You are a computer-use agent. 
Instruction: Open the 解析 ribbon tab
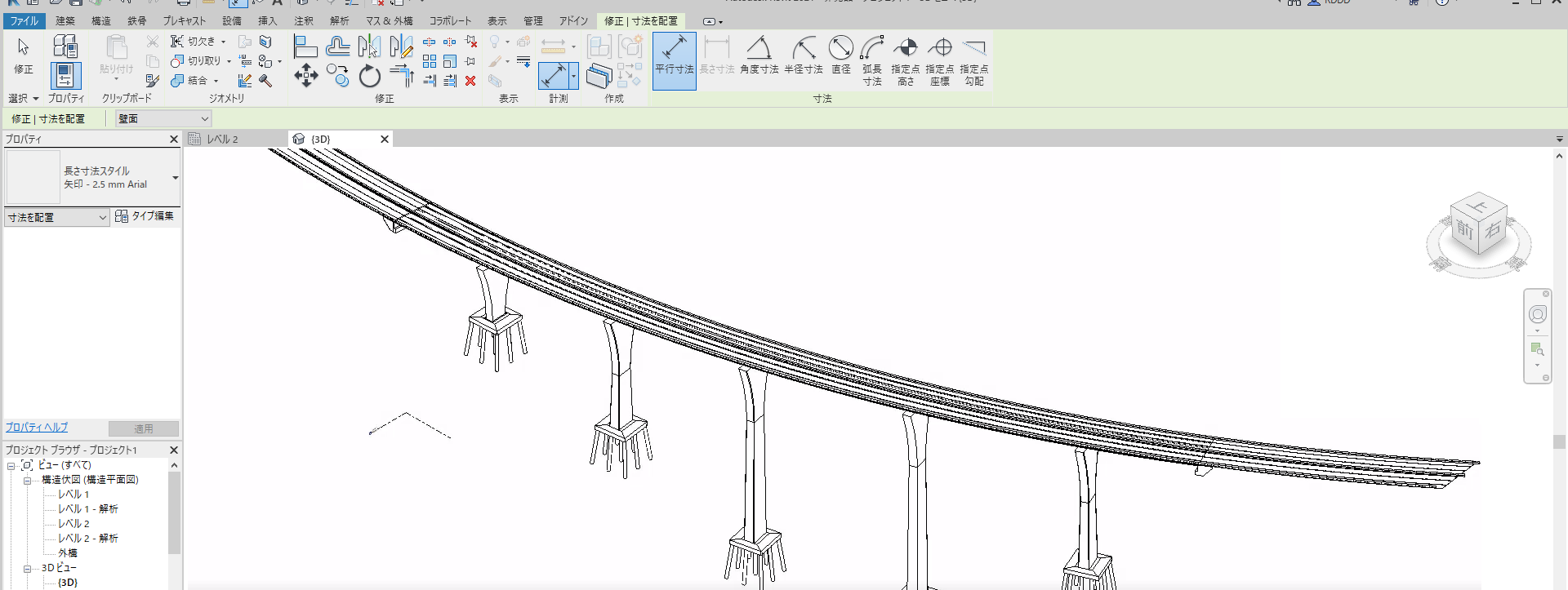point(340,21)
